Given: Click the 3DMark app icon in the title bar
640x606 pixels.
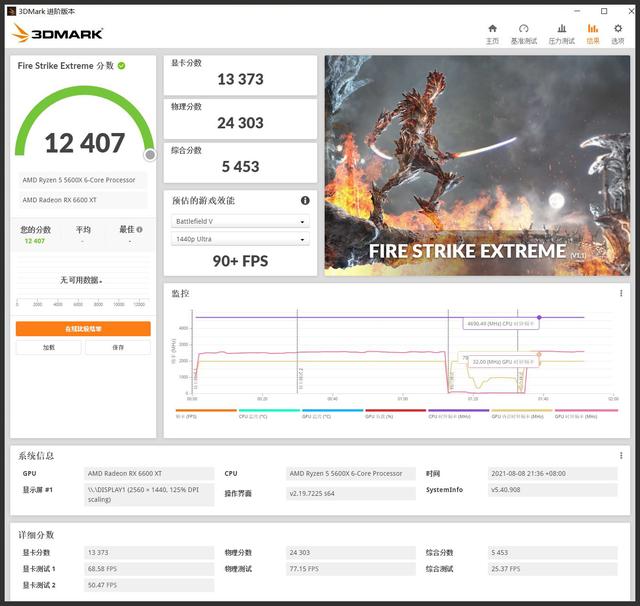Looking at the screenshot, I should coord(11,11).
